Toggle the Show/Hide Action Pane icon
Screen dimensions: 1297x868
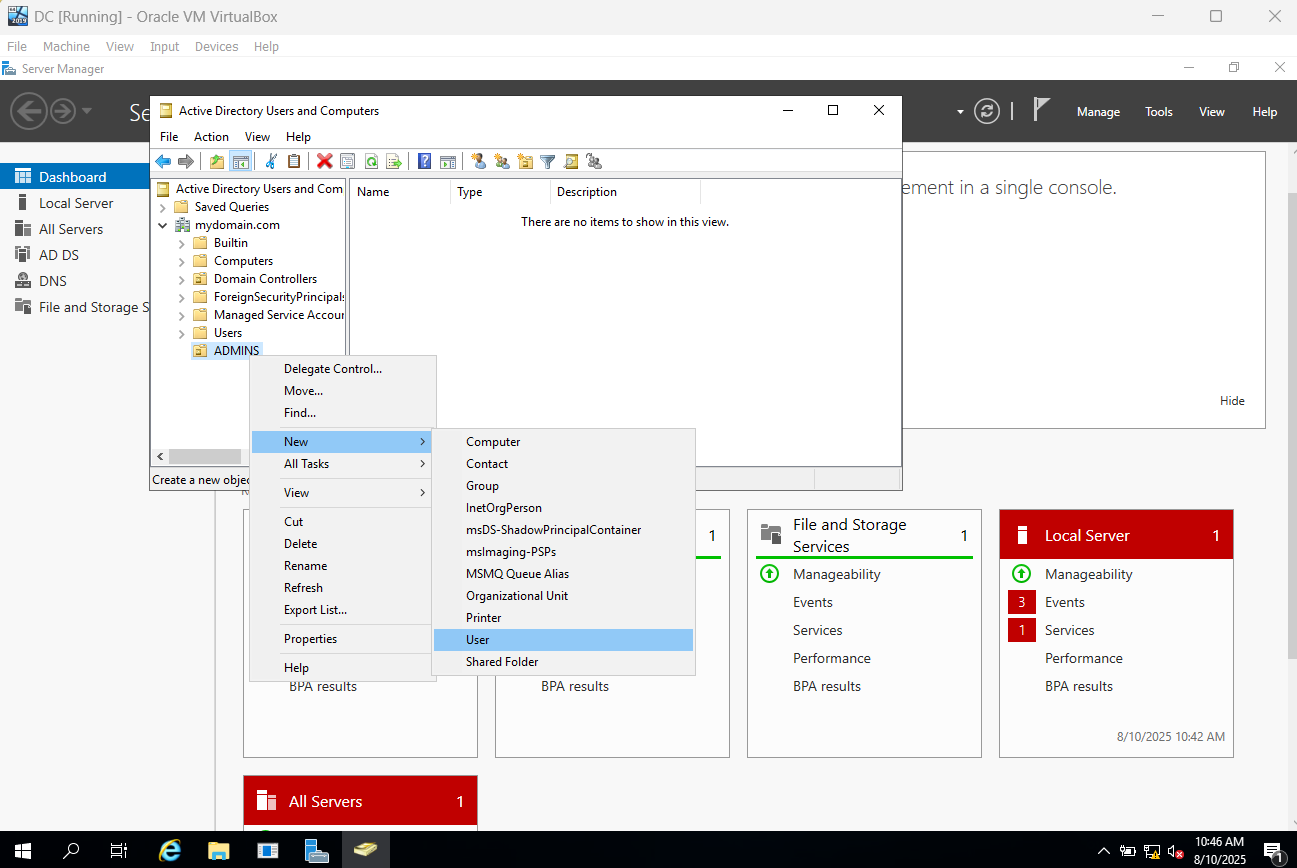448,161
